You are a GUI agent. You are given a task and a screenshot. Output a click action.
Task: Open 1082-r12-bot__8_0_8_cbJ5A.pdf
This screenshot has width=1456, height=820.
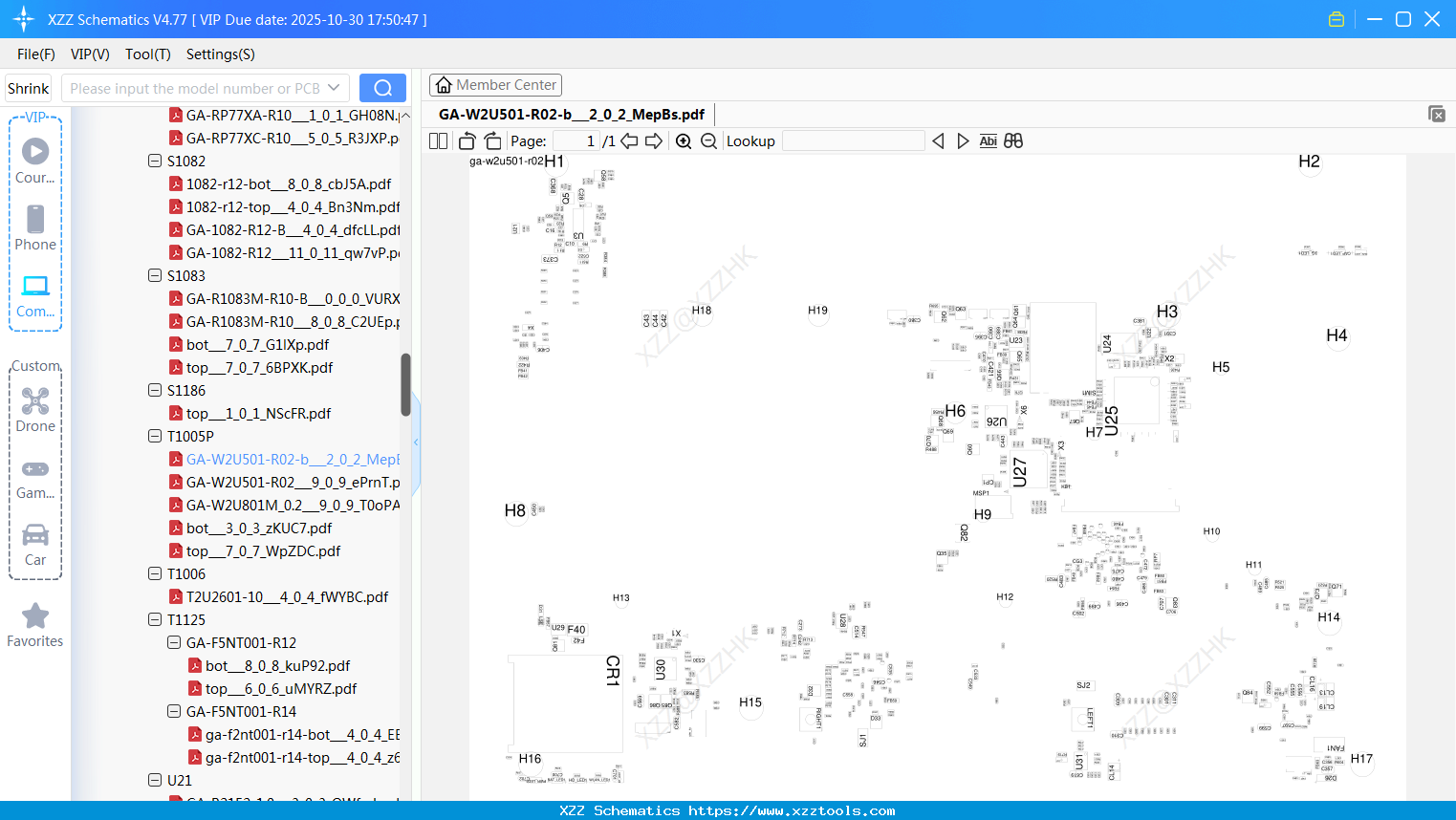289,183
